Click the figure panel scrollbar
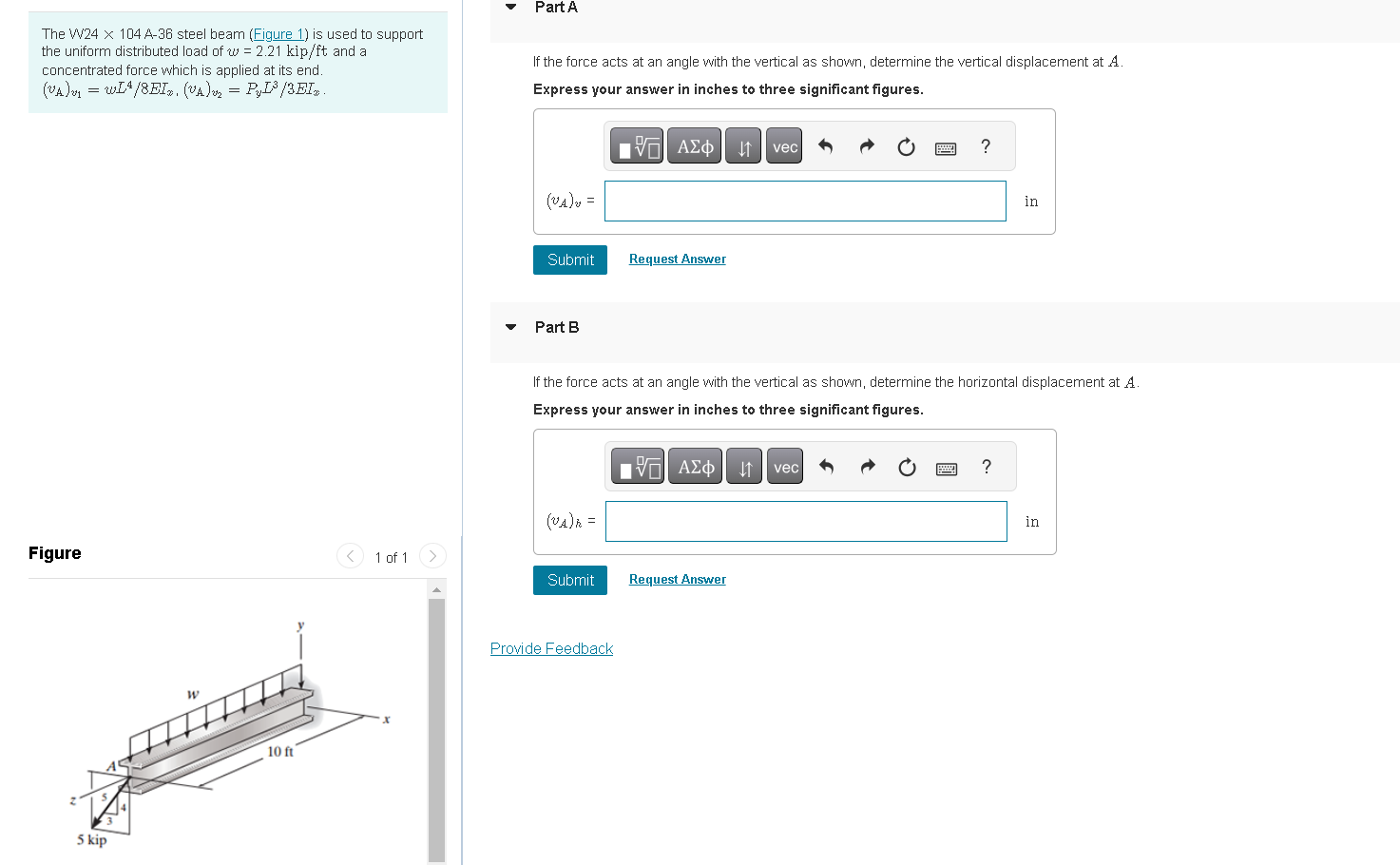The image size is (1400, 865). [x=436, y=722]
